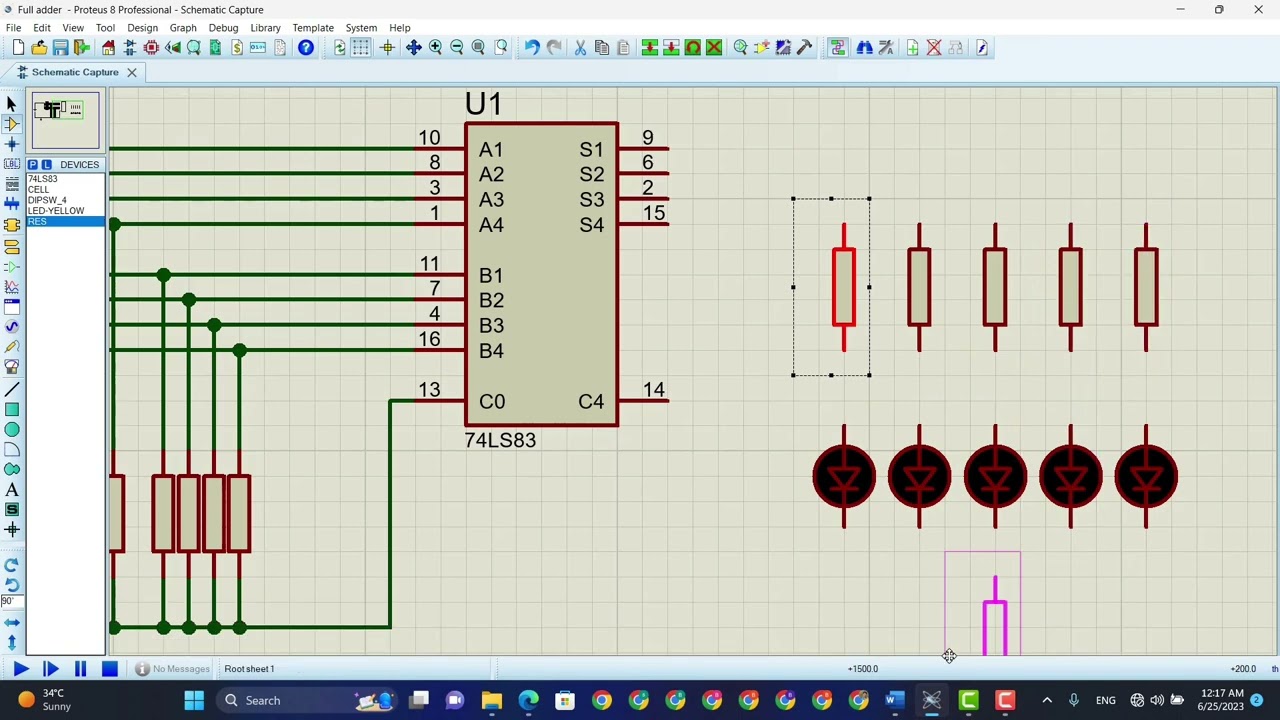Select the 2D Line graphics tool
1280x720 pixels.
[12, 388]
